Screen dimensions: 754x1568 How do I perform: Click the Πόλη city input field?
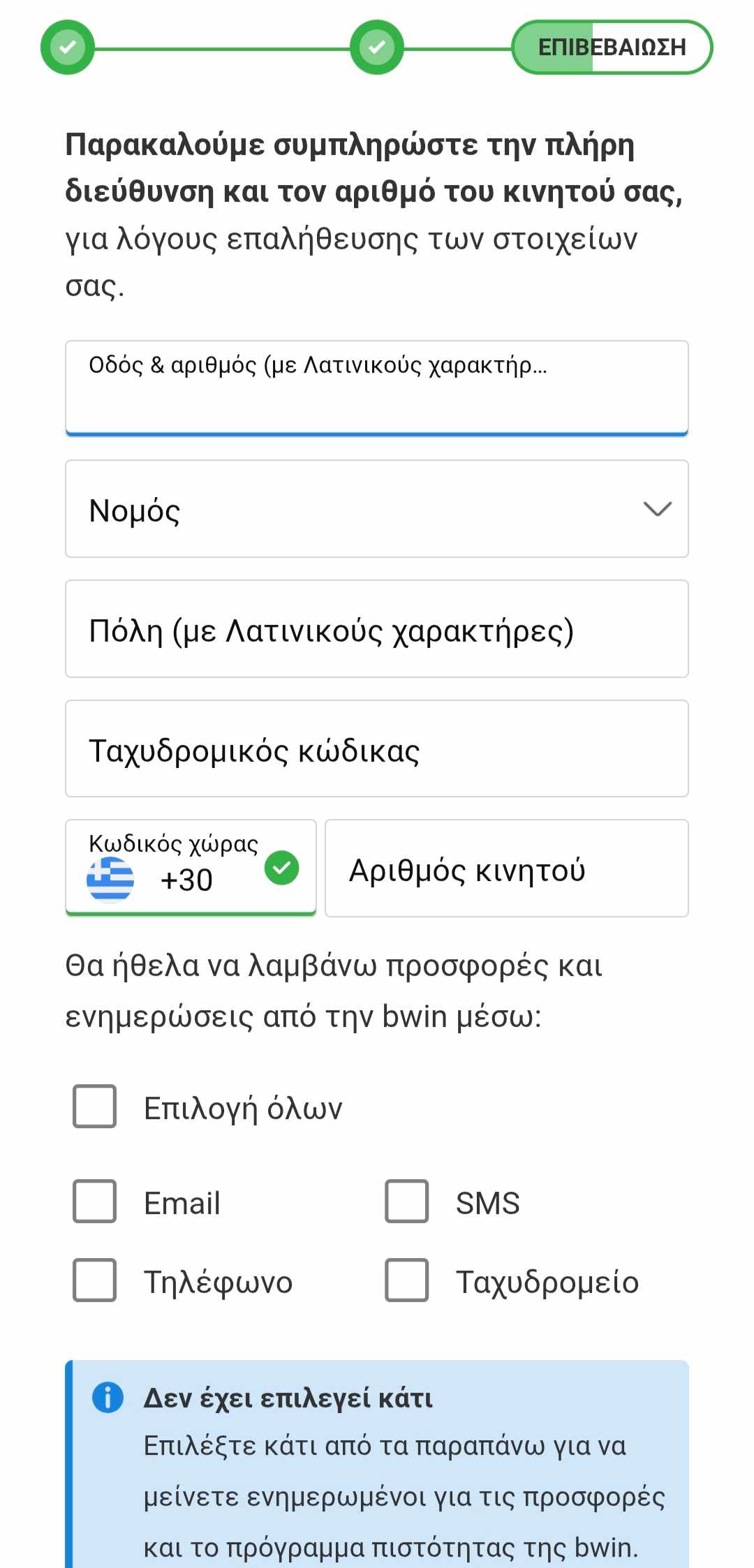[x=377, y=629]
